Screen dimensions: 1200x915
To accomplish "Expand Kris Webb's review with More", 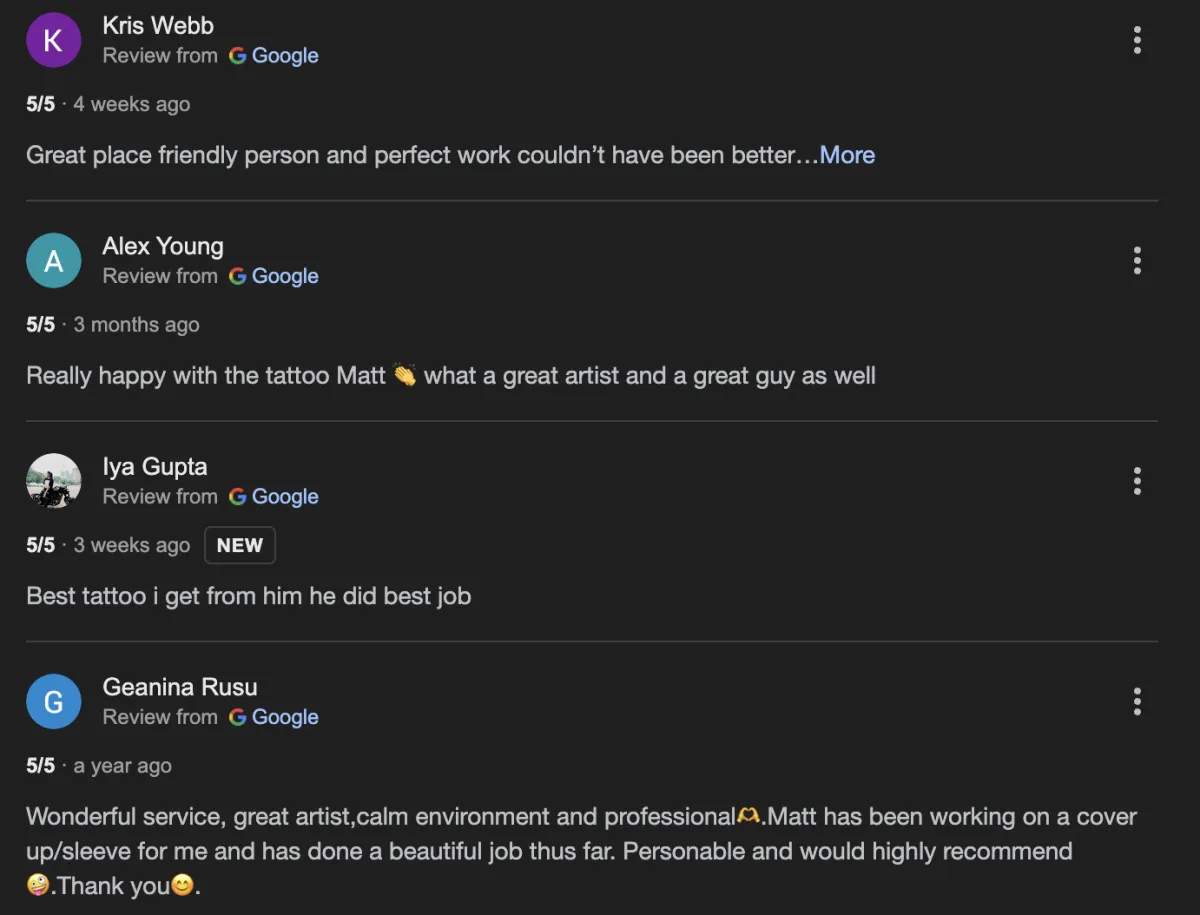I will click(x=847, y=155).
